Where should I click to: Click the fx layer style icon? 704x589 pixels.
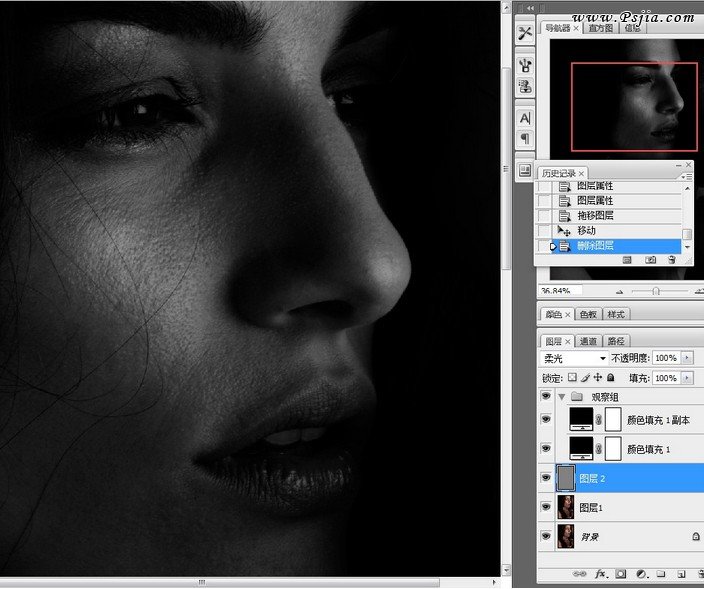pos(601,575)
